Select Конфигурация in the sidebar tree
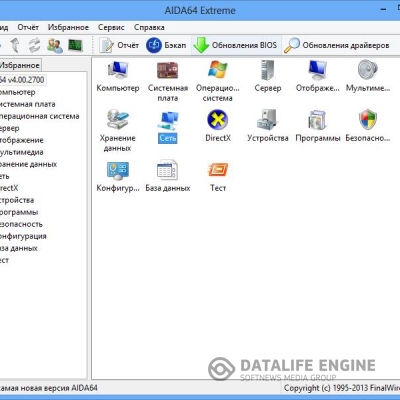 (23, 236)
